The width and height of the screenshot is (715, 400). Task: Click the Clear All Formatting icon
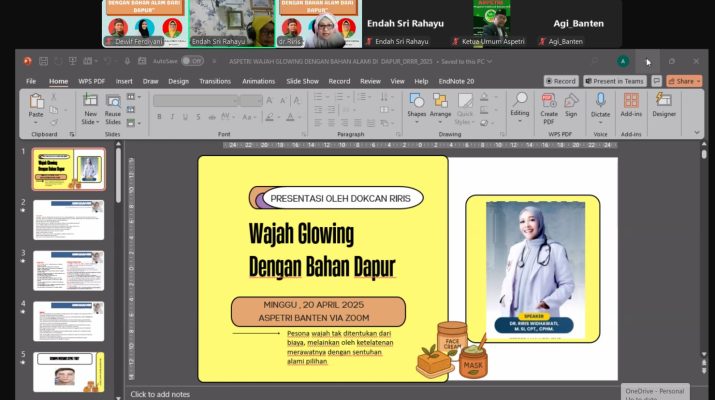297,101
